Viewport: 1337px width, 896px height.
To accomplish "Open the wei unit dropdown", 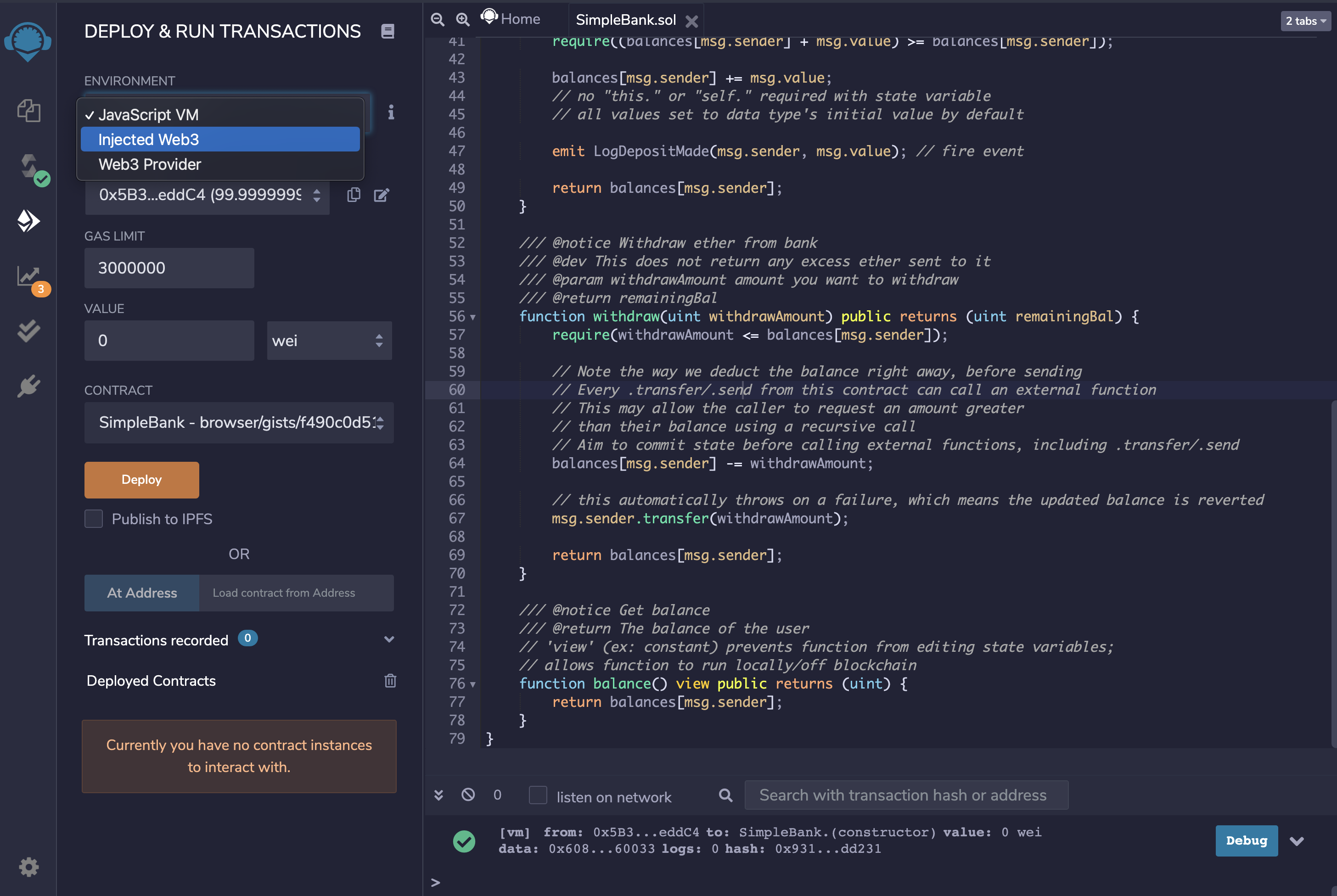I will click(329, 341).
